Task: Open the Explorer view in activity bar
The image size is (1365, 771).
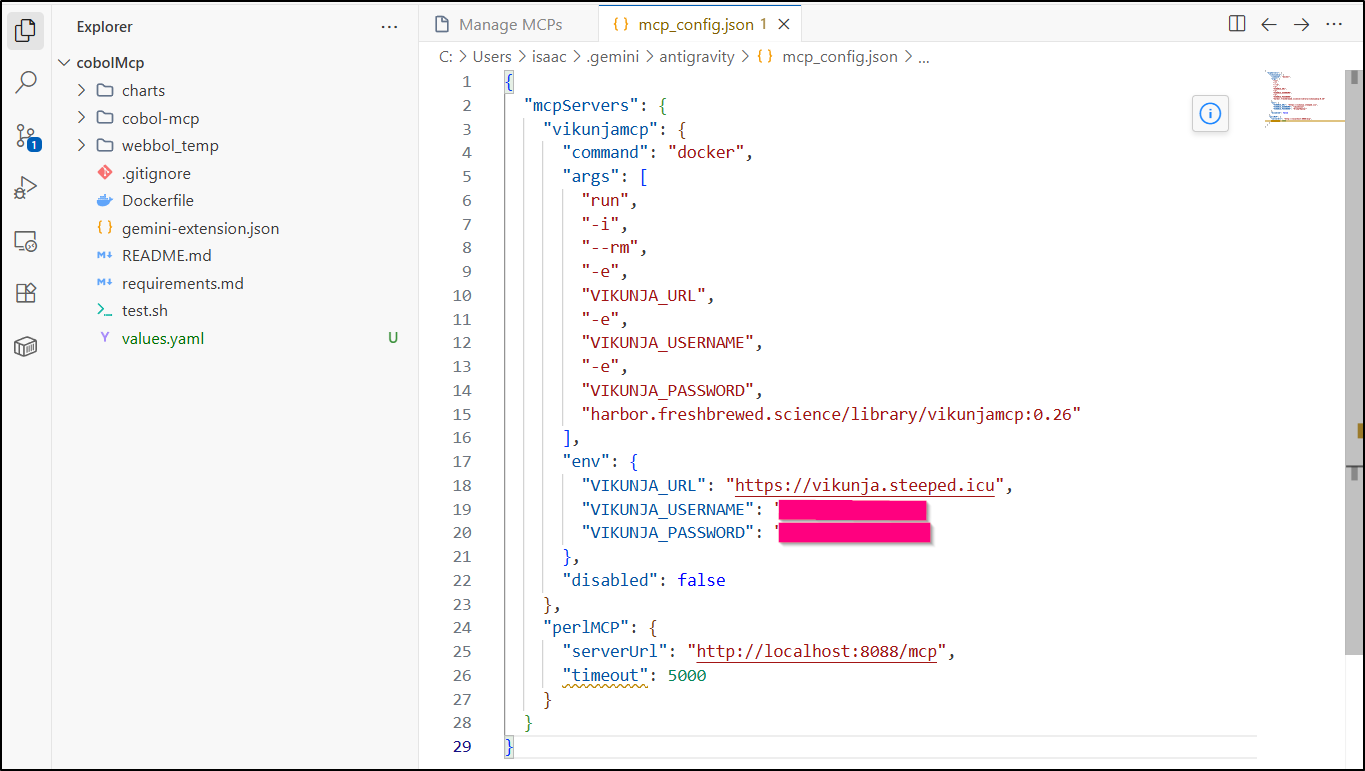Action: pyautogui.click(x=26, y=30)
